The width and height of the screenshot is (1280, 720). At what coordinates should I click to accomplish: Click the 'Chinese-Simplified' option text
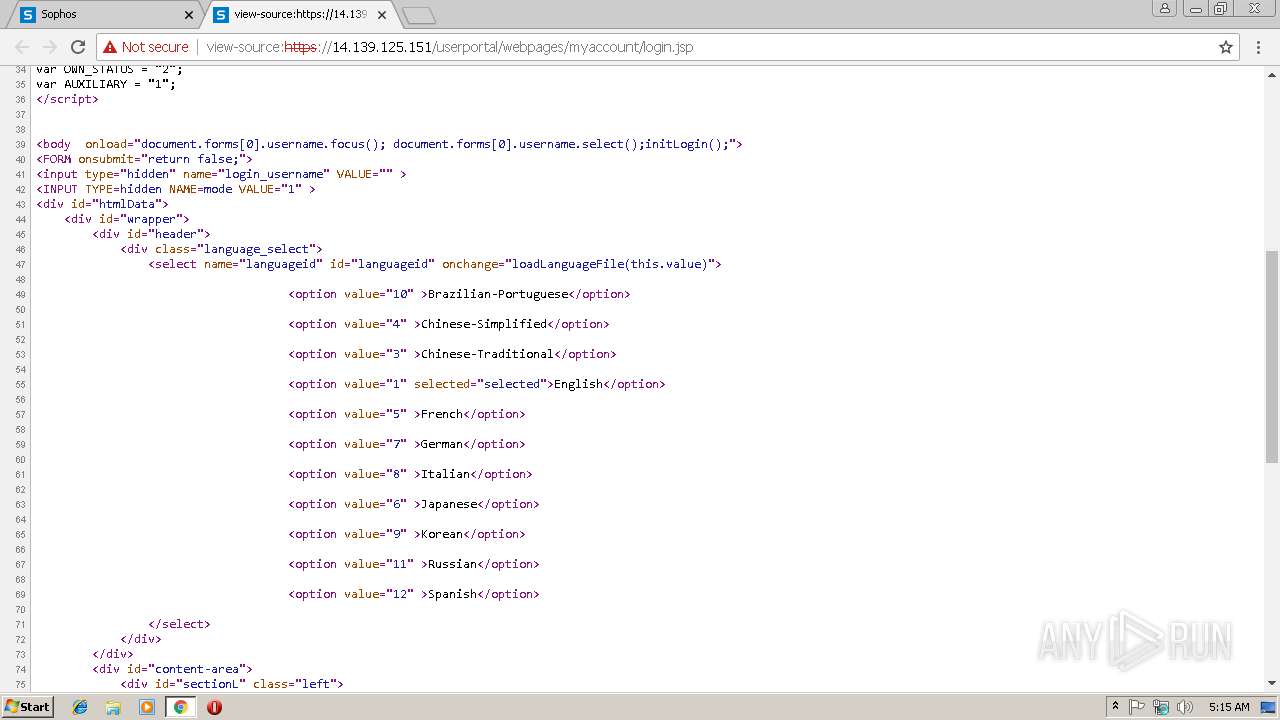(x=484, y=324)
